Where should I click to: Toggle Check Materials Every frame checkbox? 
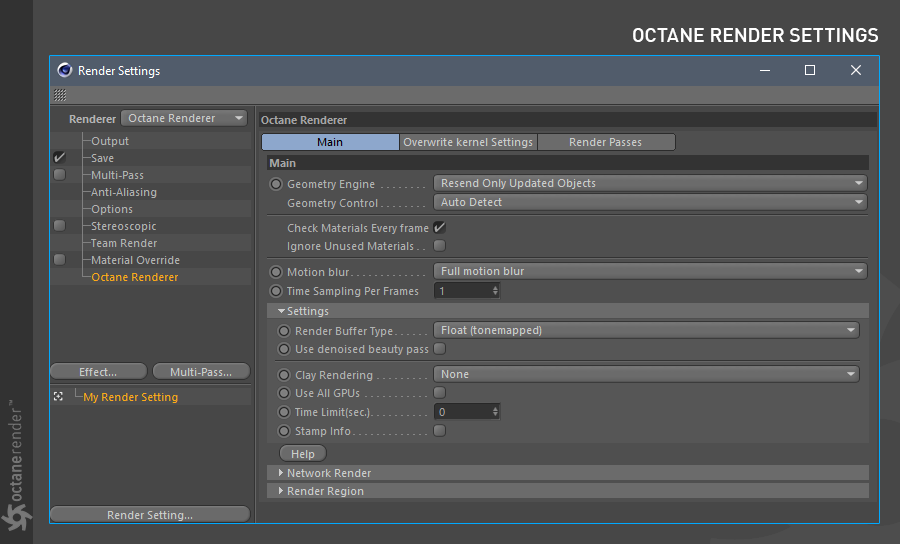pos(440,228)
